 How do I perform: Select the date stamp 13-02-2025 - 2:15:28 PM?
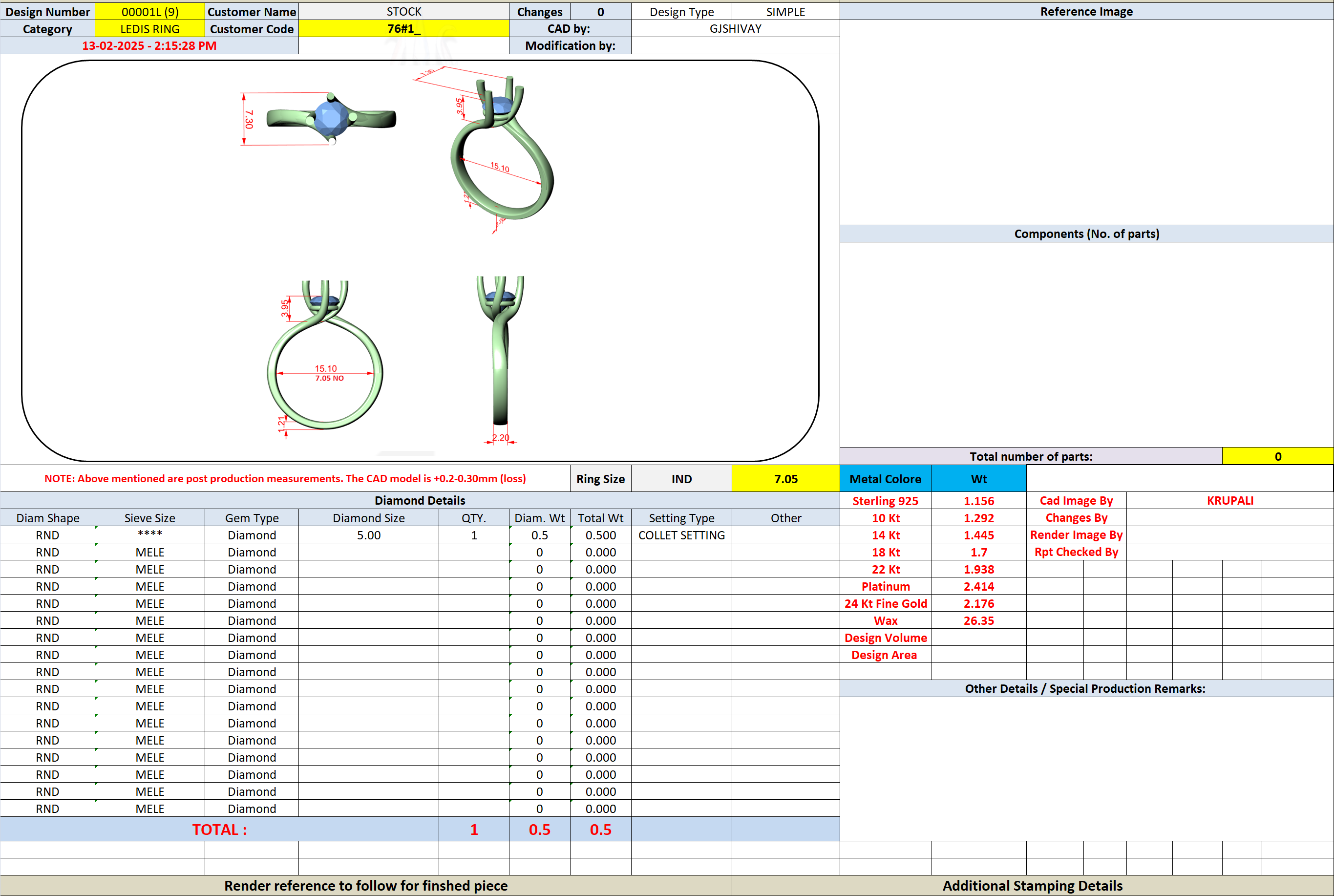149,46
